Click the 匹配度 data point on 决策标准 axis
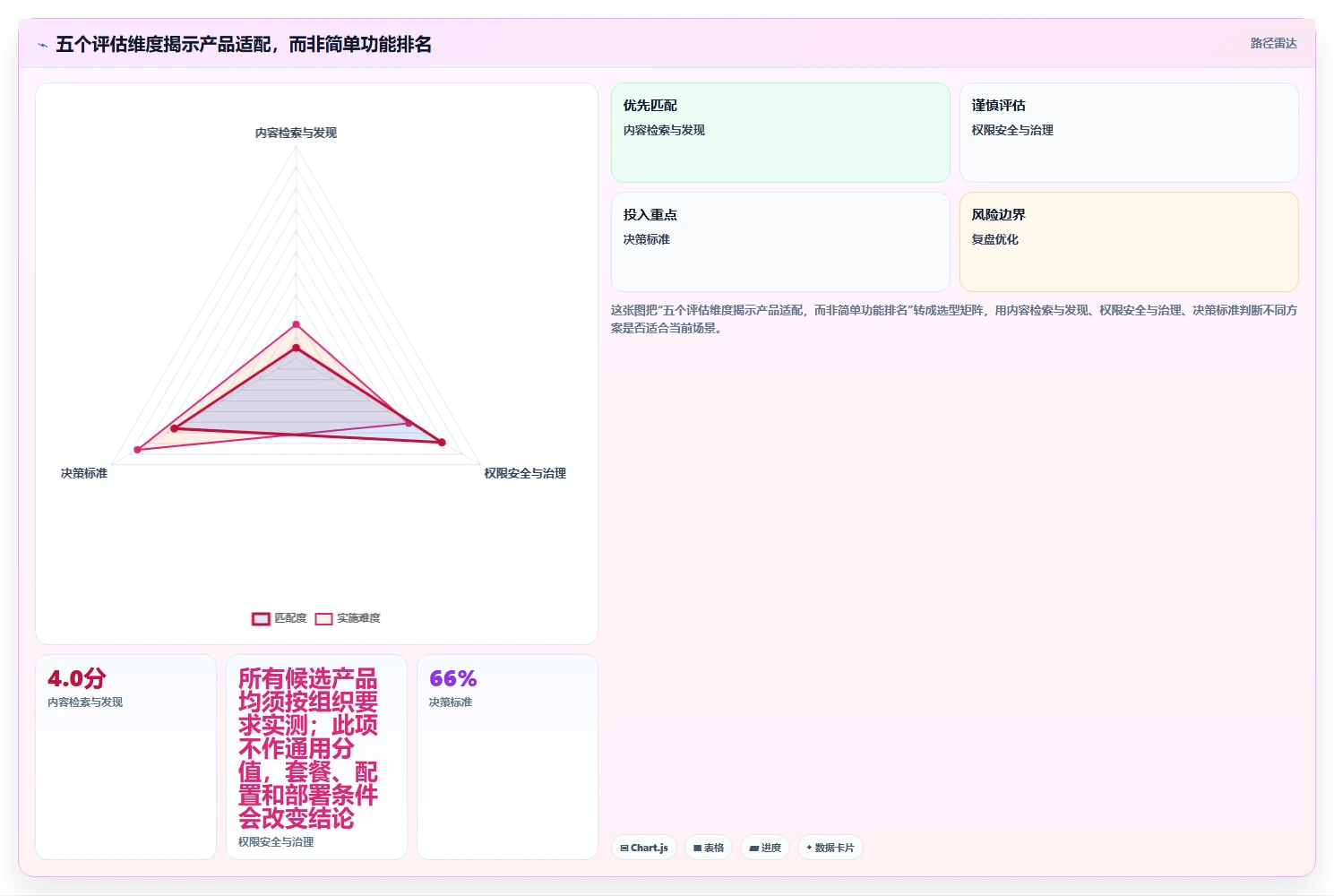The width and height of the screenshot is (1334, 896). pos(175,428)
